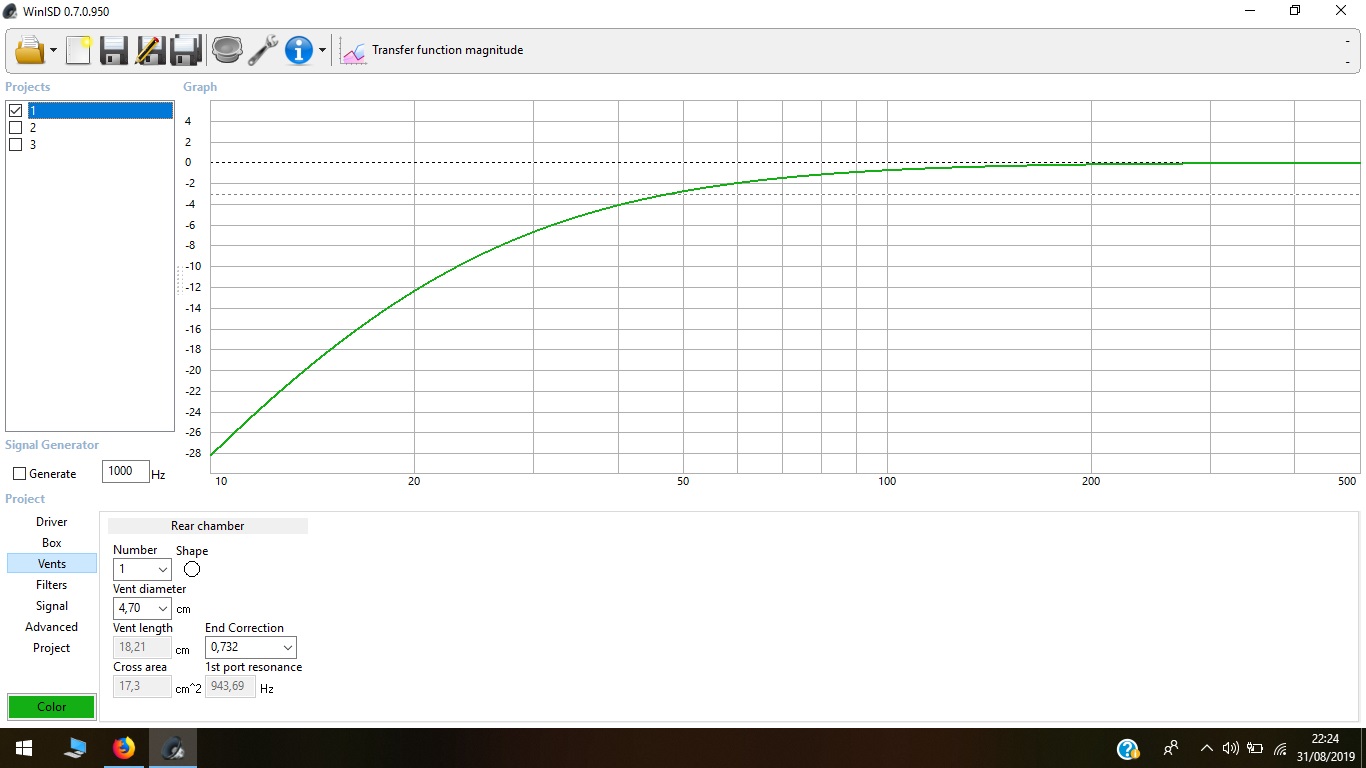Viewport: 1366px width, 768px height.
Task: Click Save All stacked floppy disks icon
Action: (x=187, y=50)
